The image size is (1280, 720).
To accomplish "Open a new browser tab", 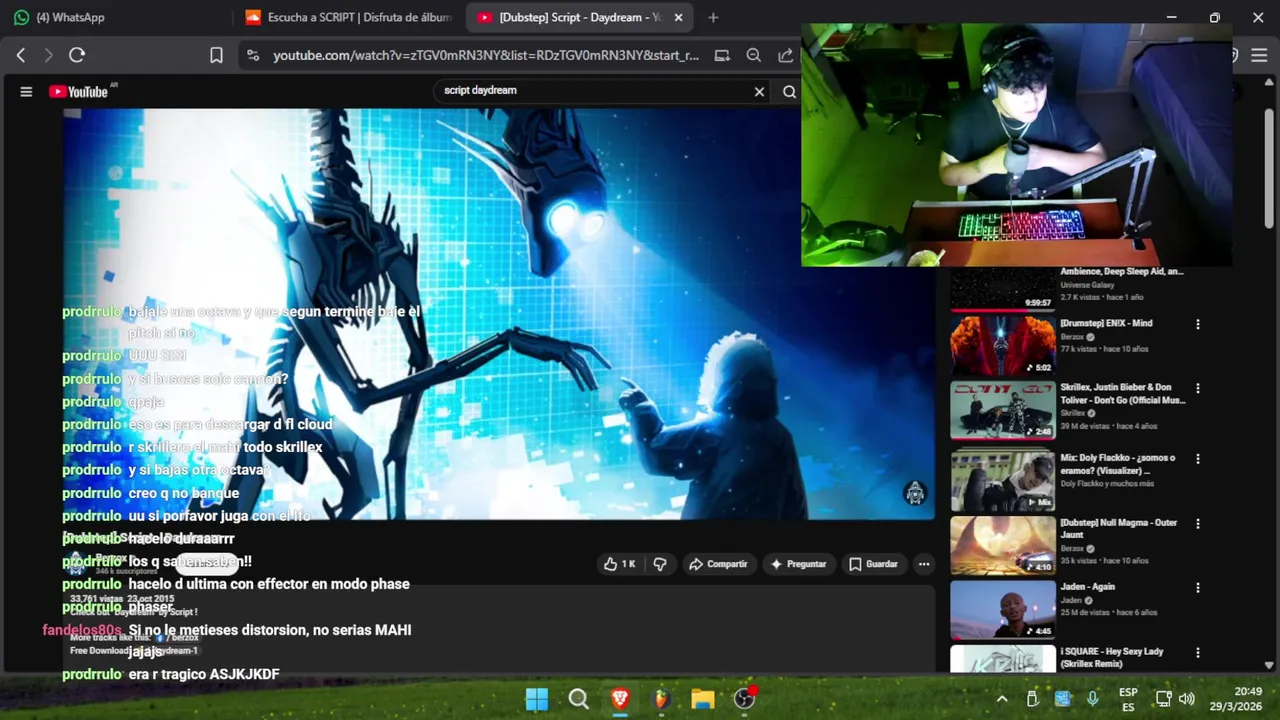I will pyautogui.click(x=713, y=17).
